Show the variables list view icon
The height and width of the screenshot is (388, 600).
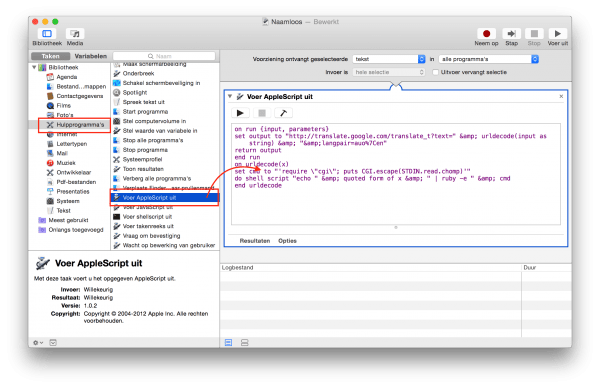click(245, 343)
